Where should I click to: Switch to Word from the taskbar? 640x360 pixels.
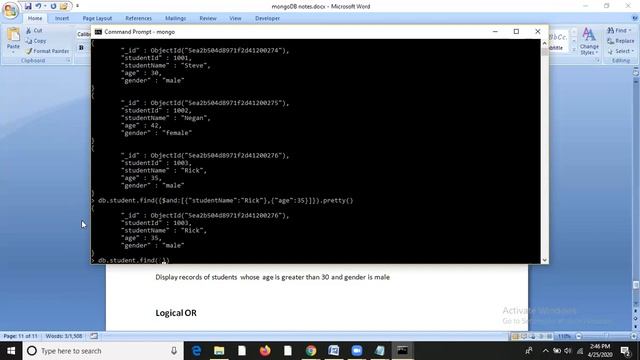[x=334, y=351]
